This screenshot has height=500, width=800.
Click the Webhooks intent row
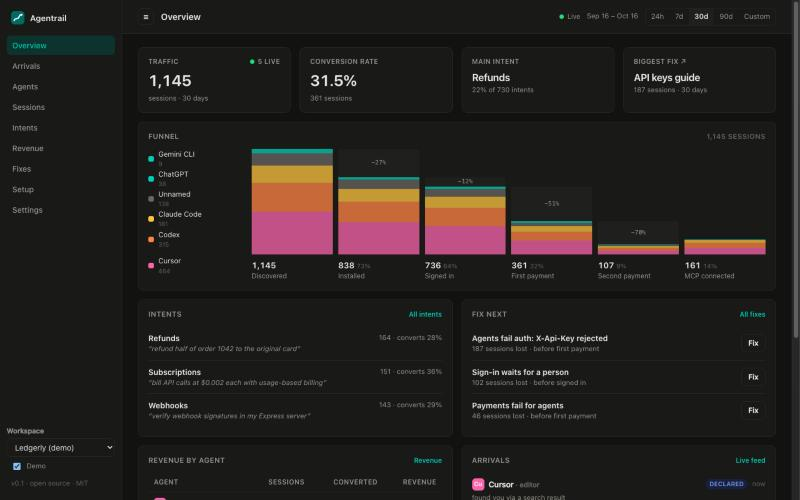tap(295, 410)
